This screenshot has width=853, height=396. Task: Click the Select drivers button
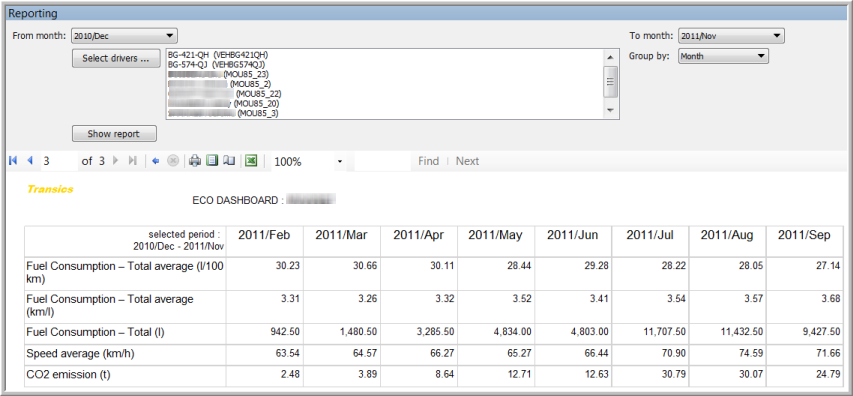tap(116, 58)
